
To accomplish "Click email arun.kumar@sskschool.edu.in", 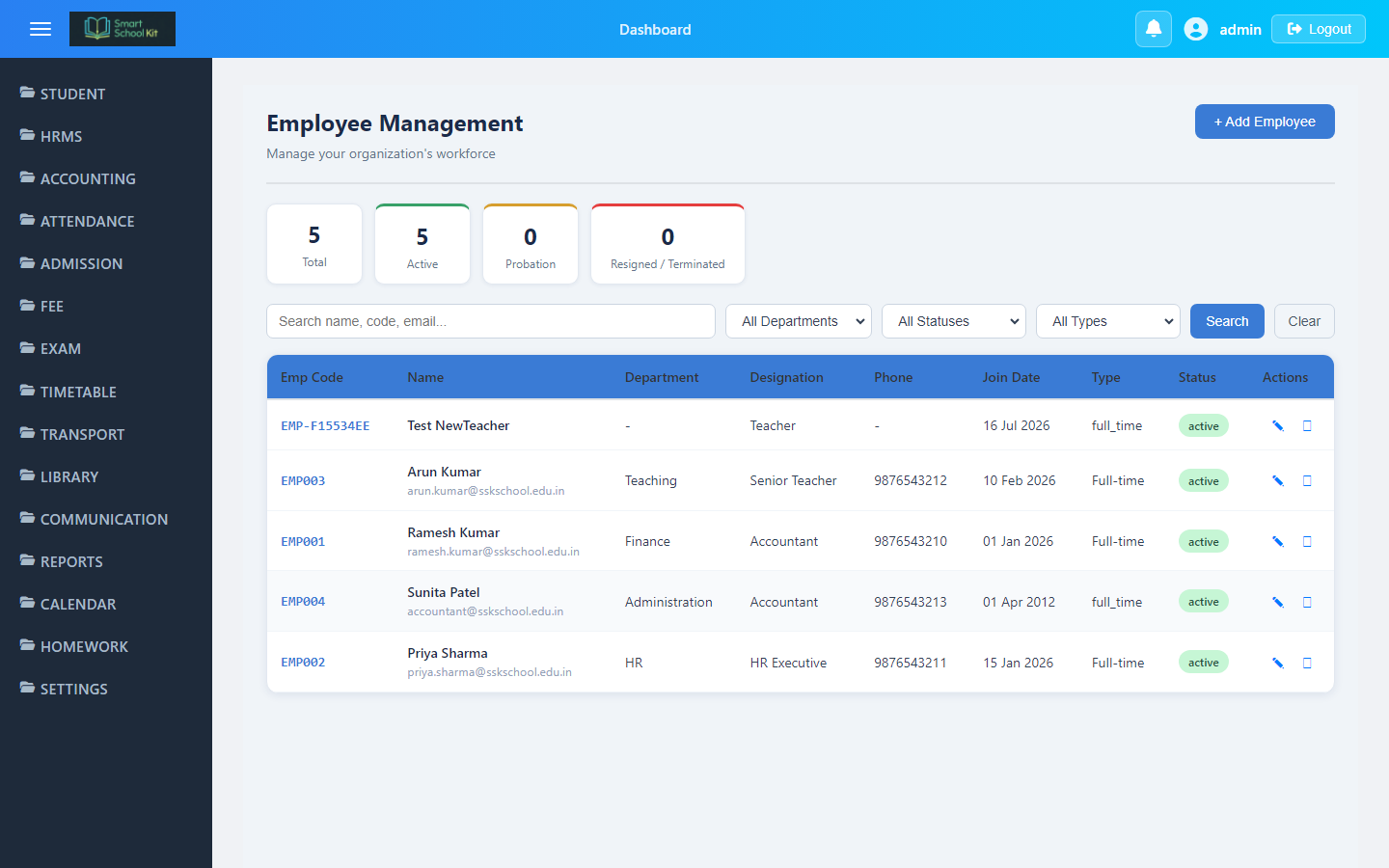I will (x=486, y=491).
